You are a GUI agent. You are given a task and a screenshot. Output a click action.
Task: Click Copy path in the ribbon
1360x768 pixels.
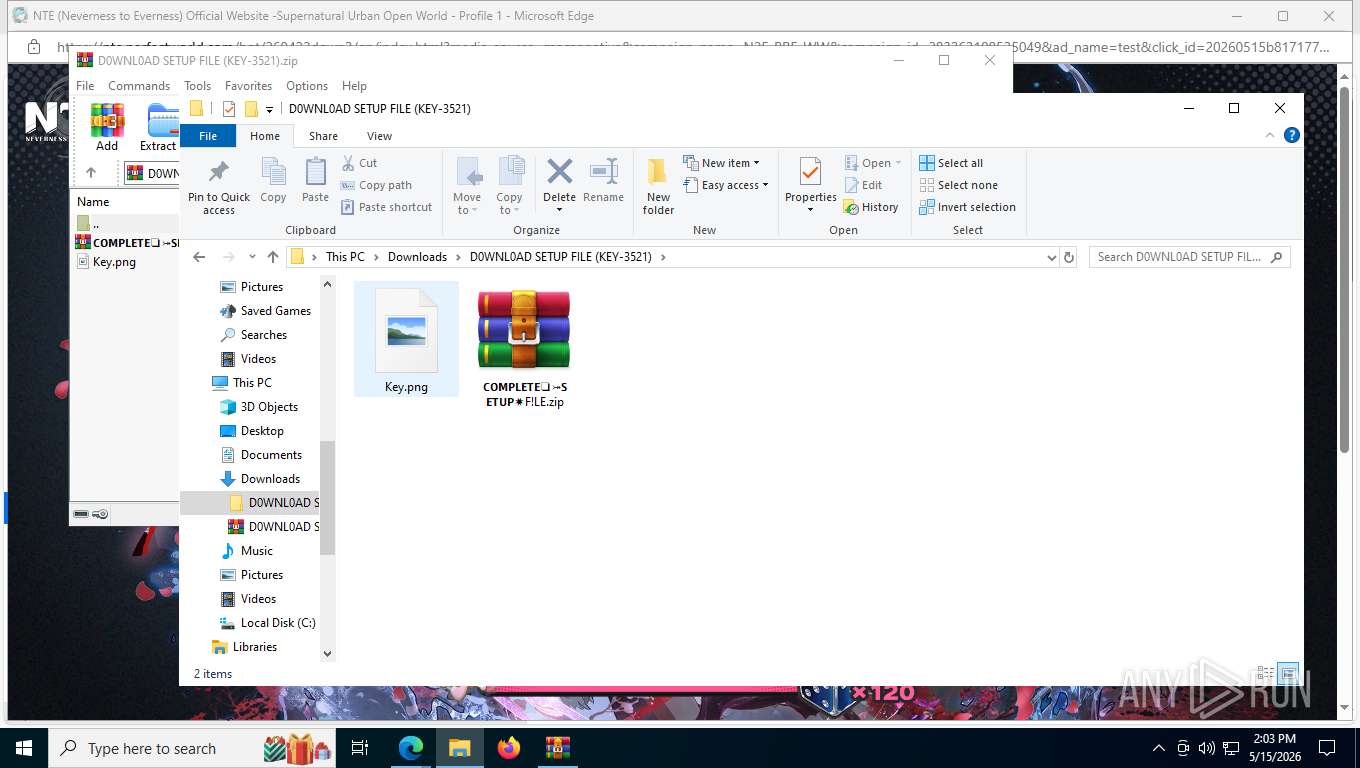click(376, 185)
